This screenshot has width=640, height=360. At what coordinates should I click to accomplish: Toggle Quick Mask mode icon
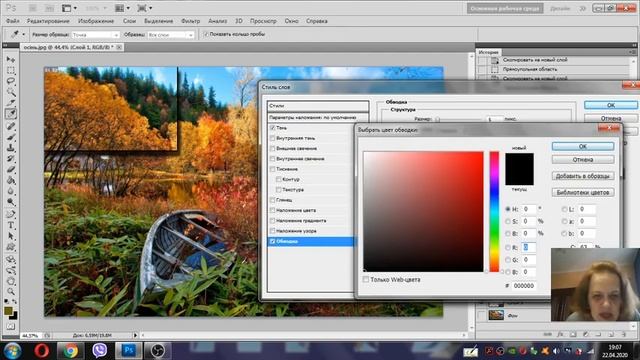point(11,327)
